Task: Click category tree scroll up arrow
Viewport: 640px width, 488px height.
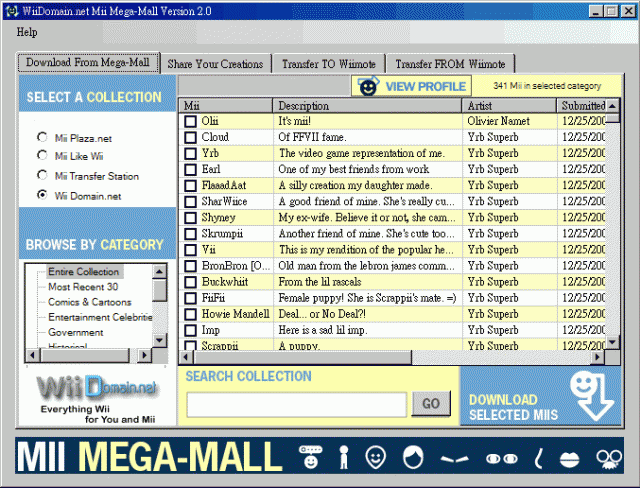Action: (x=160, y=271)
